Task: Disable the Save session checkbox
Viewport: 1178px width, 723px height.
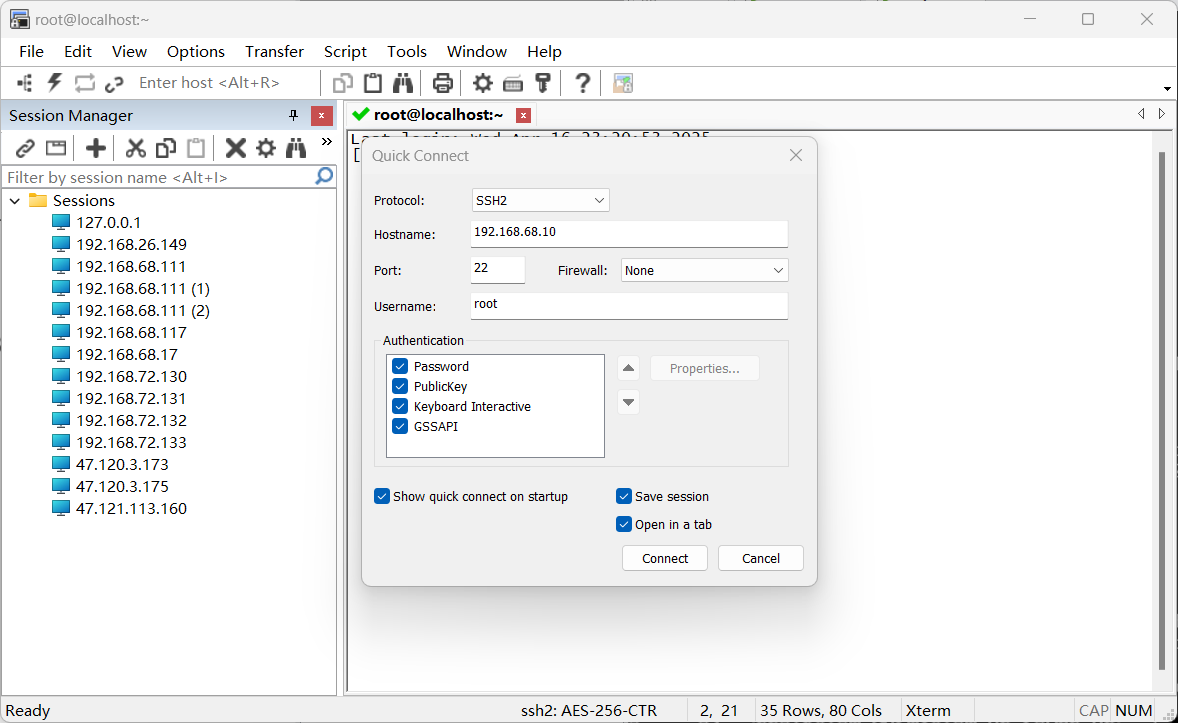Action: (x=624, y=497)
